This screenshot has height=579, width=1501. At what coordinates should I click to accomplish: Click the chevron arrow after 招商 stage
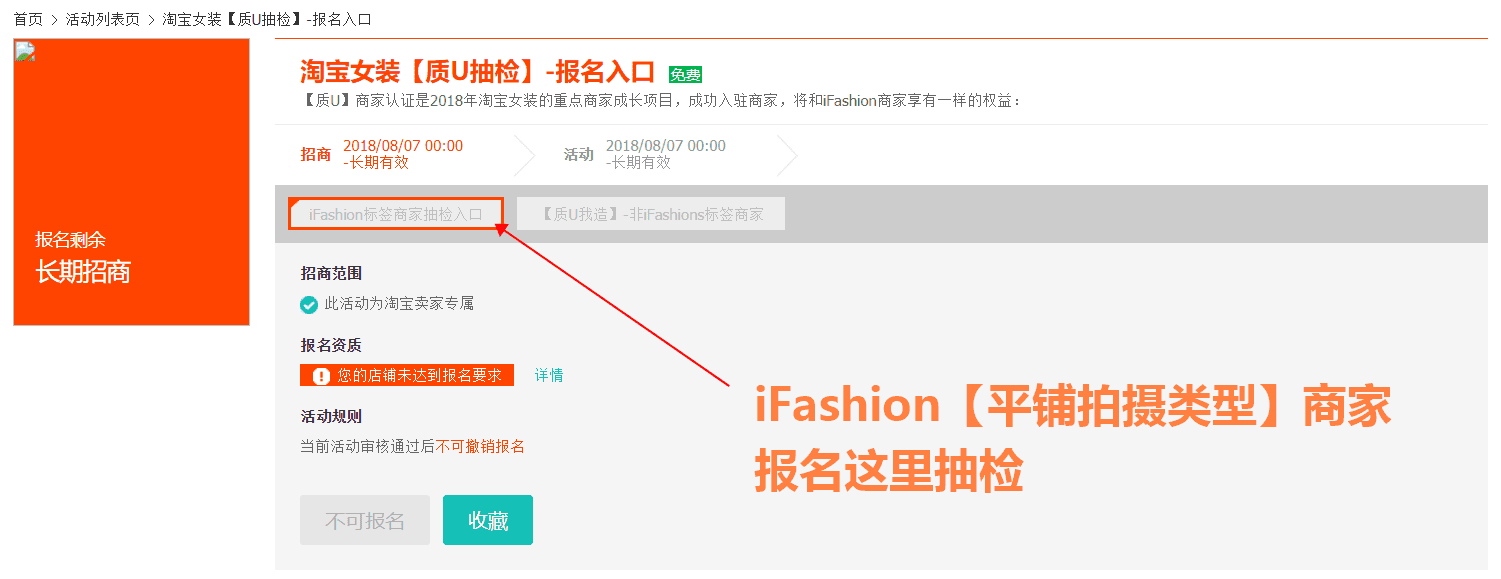point(525,155)
